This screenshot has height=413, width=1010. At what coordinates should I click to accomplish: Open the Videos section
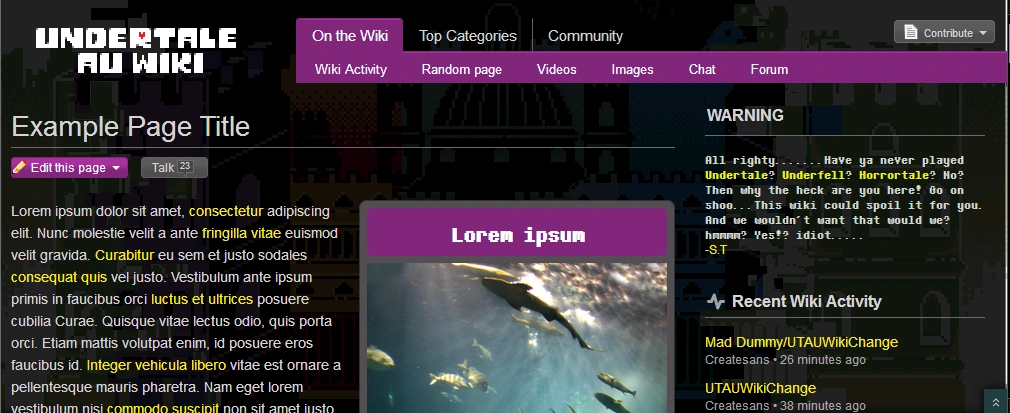tap(556, 70)
